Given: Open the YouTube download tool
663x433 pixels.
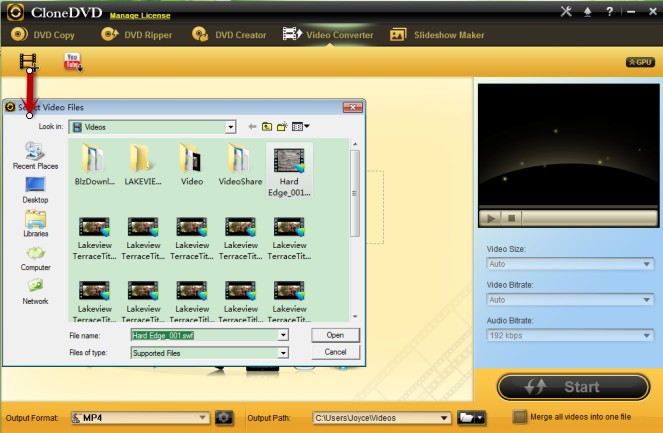Looking at the screenshot, I should click(x=73, y=62).
